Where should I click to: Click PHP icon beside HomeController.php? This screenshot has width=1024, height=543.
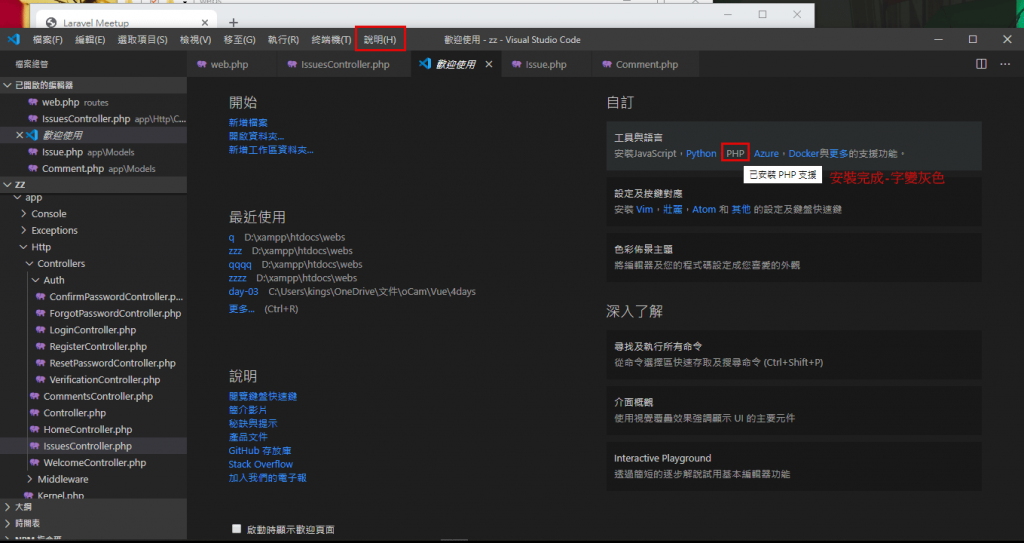tap(35, 429)
